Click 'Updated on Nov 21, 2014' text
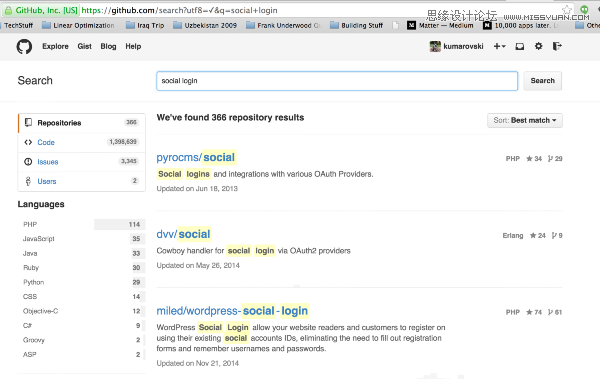 197,363
